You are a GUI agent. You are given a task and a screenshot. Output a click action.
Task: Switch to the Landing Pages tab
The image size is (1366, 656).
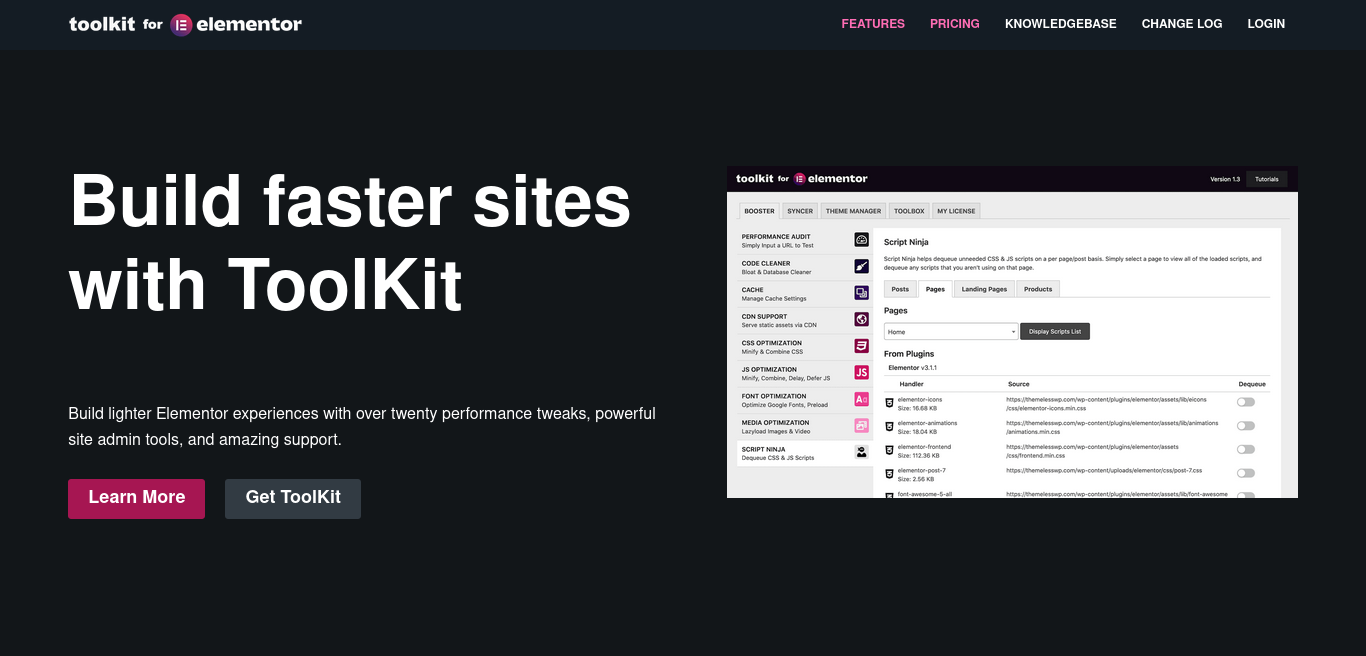click(x=984, y=289)
